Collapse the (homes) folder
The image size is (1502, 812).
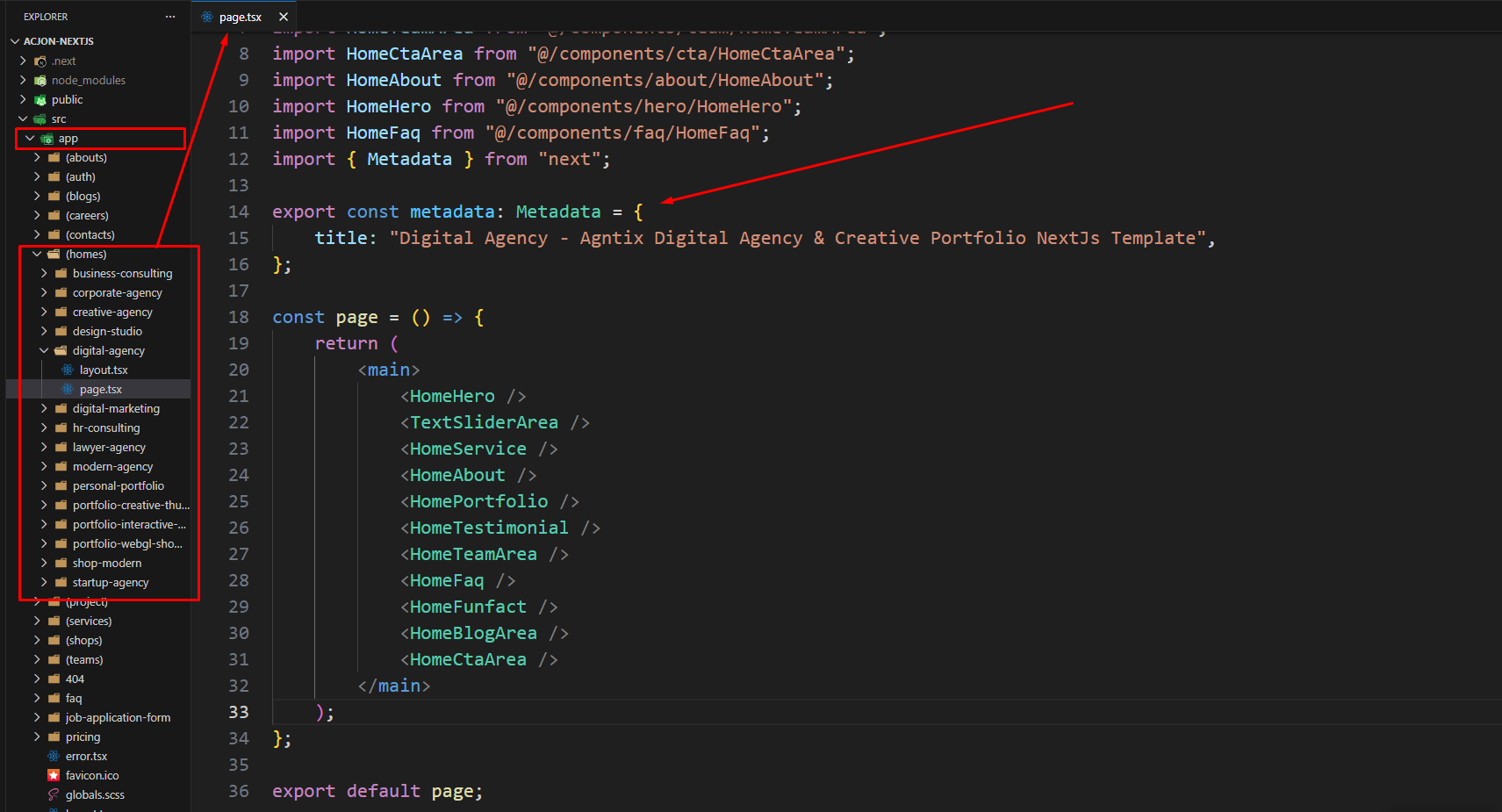(37, 255)
